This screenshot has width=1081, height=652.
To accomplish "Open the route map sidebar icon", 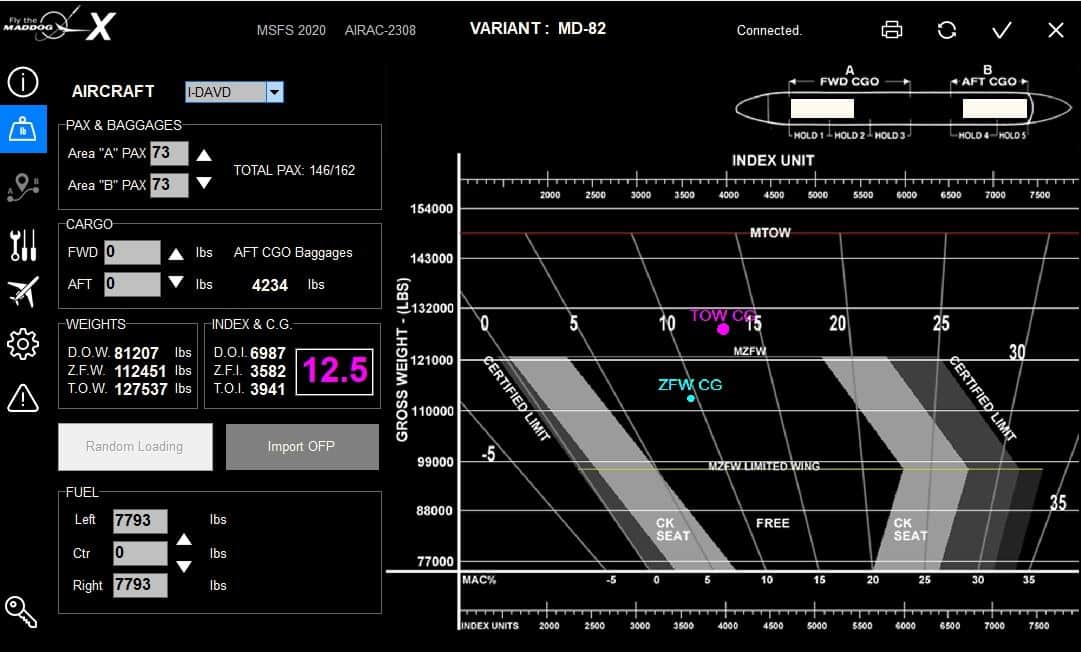I will (22, 187).
